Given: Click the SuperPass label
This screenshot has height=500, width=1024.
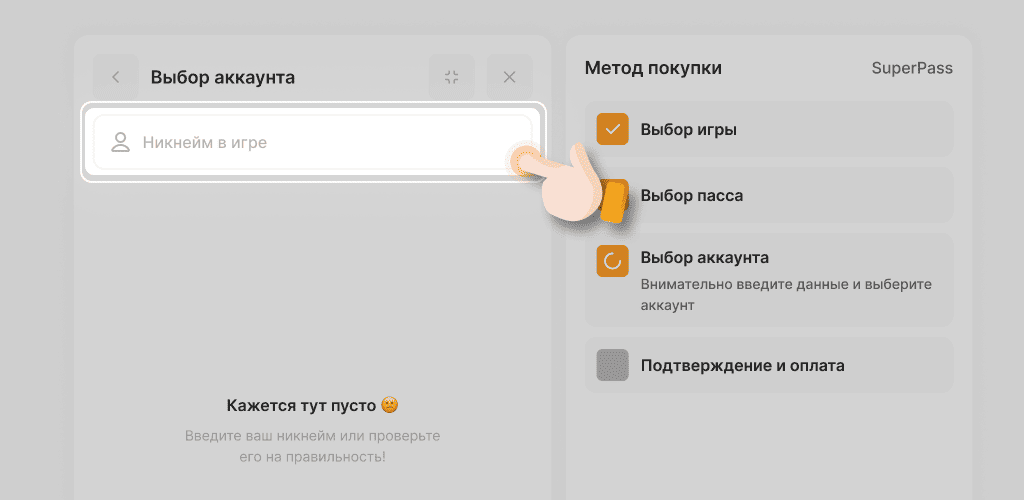Looking at the screenshot, I should (911, 68).
